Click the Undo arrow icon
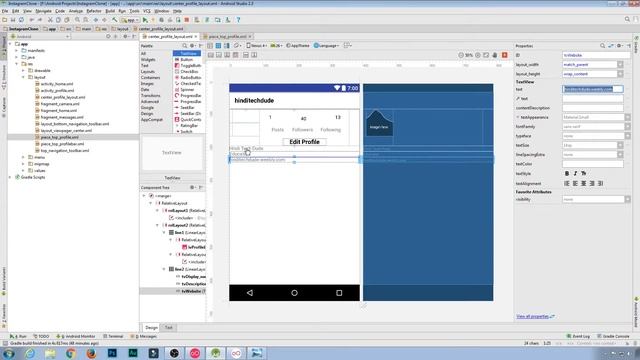This screenshot has height=360, width=640. (x=31, y=20)
